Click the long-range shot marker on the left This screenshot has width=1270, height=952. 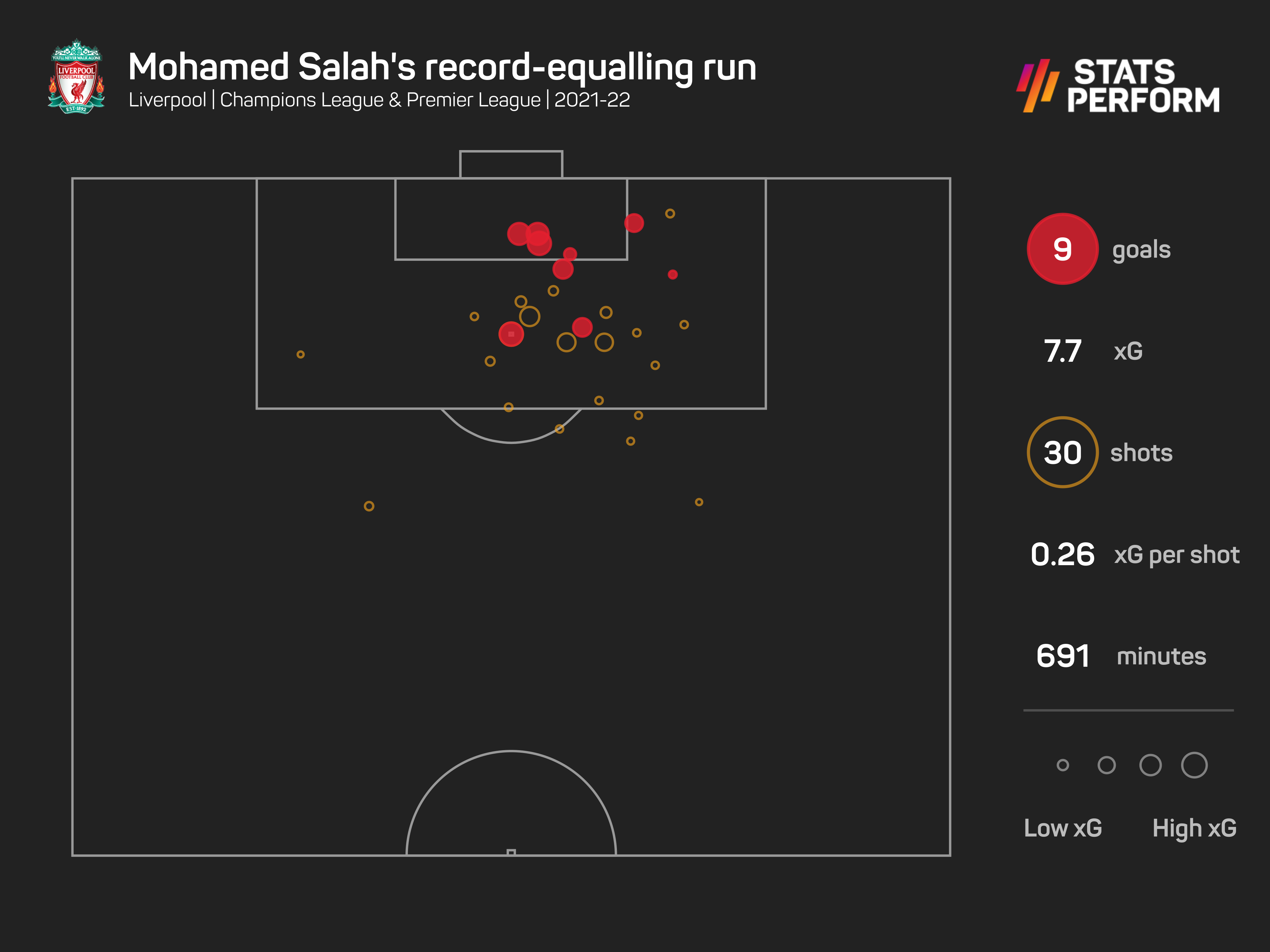[x=369, y=506]
